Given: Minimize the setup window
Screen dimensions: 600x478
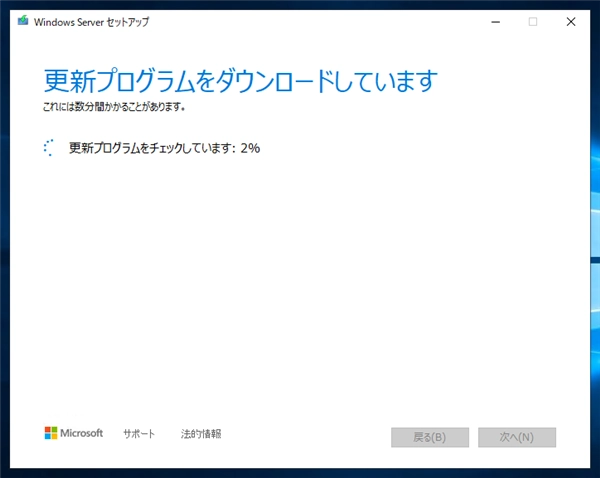Looking at the screenshot, I should tap(496, 22).
